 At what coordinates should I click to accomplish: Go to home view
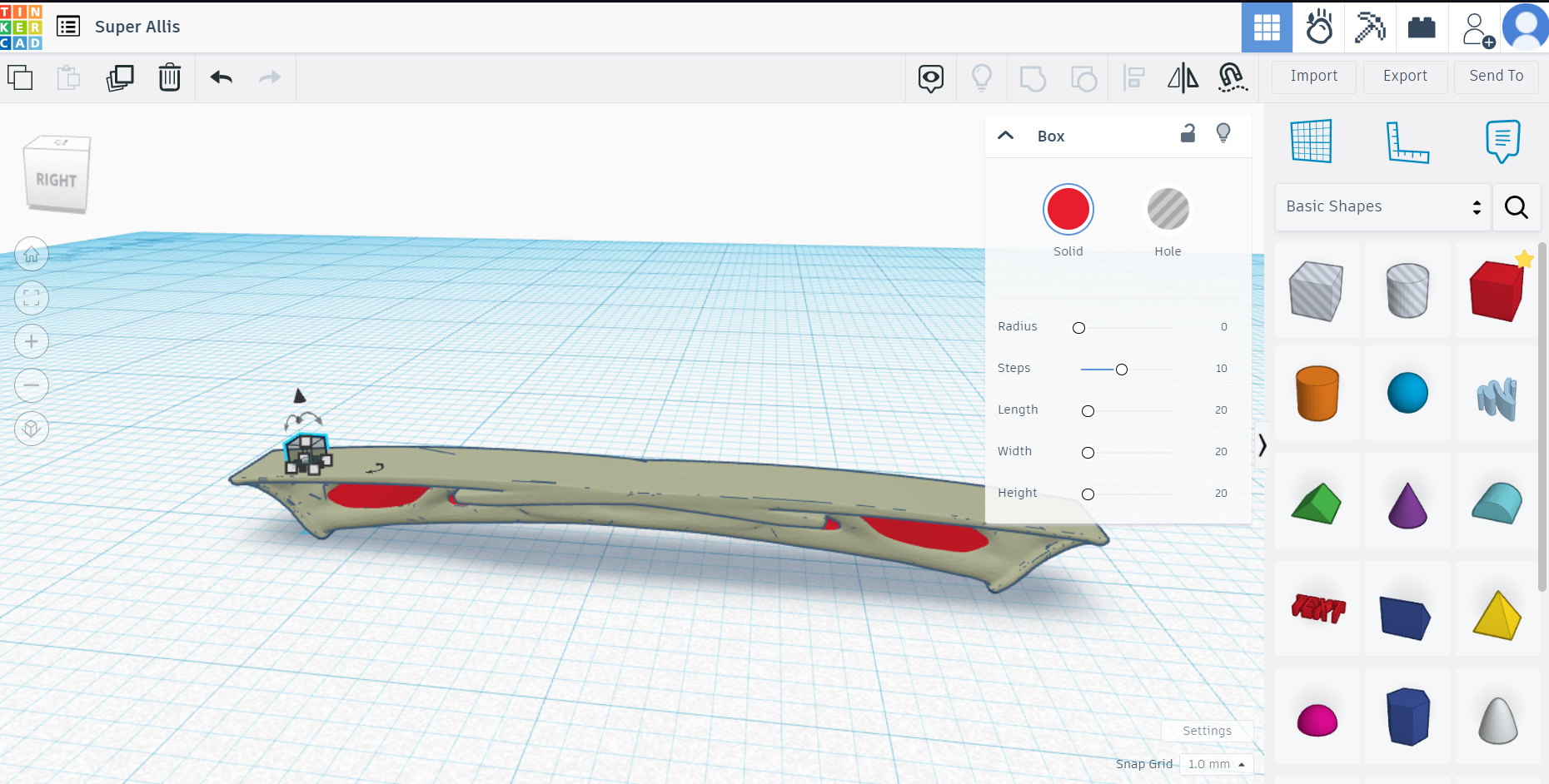coord(32,255)
